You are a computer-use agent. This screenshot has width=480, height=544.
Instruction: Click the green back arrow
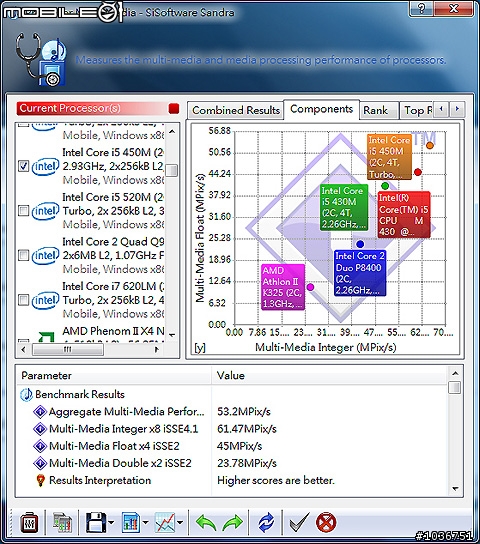point(206,523)
